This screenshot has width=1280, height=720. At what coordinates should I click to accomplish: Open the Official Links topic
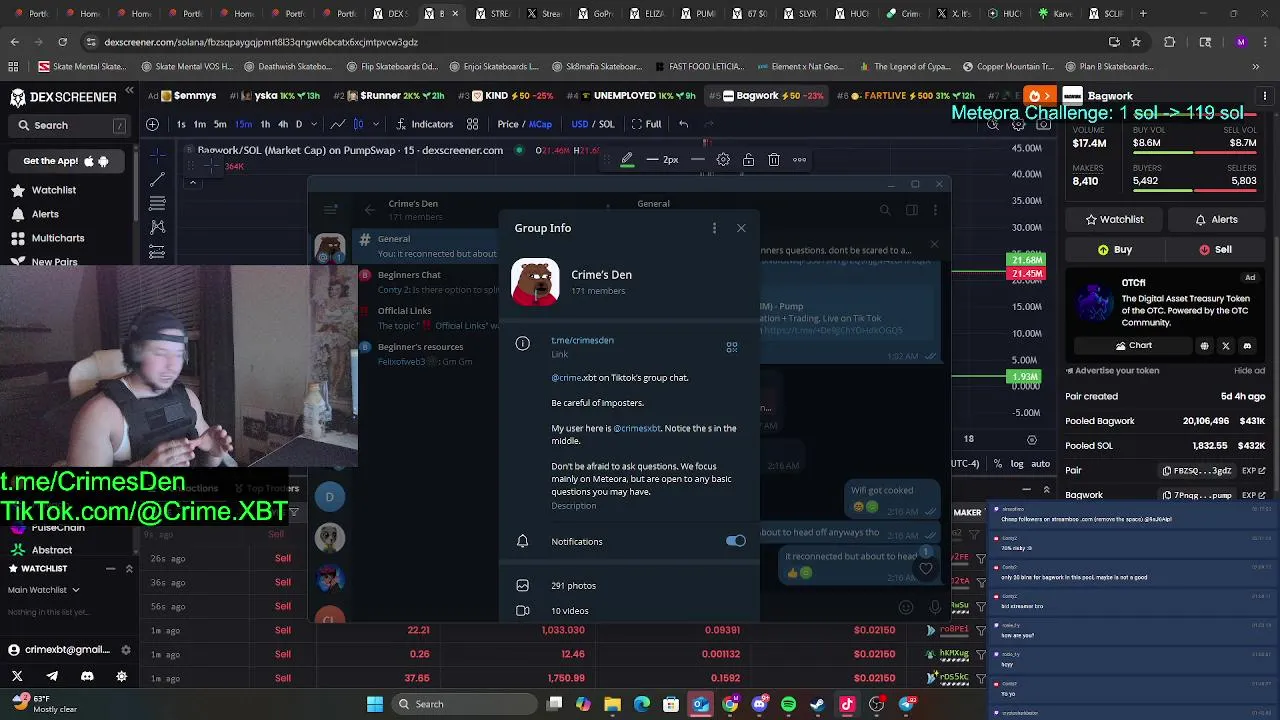[x=428, y=318]
